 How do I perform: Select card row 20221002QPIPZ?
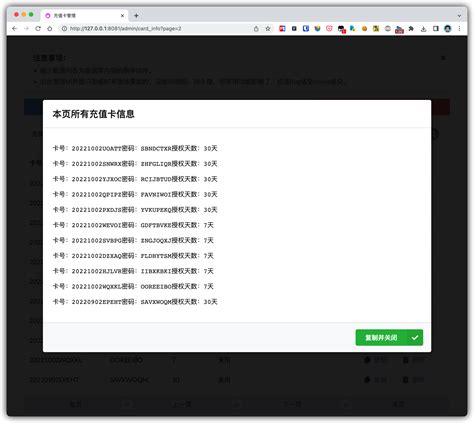(135, 194)
